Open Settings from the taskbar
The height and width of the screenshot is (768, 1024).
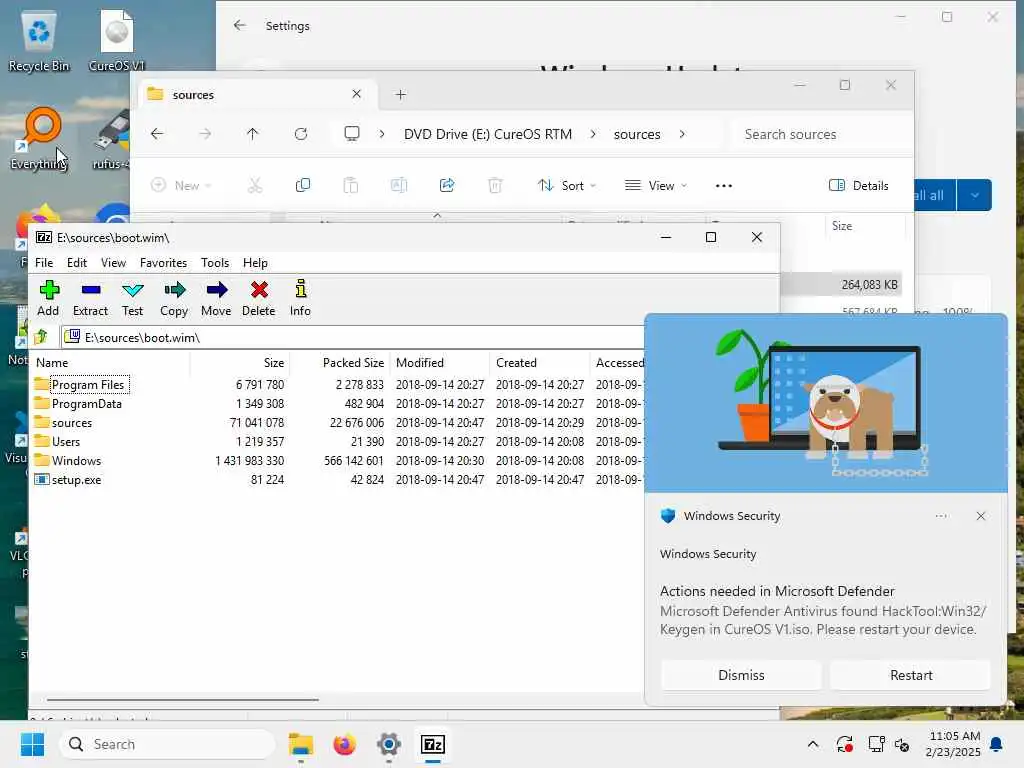click(389, 744)
